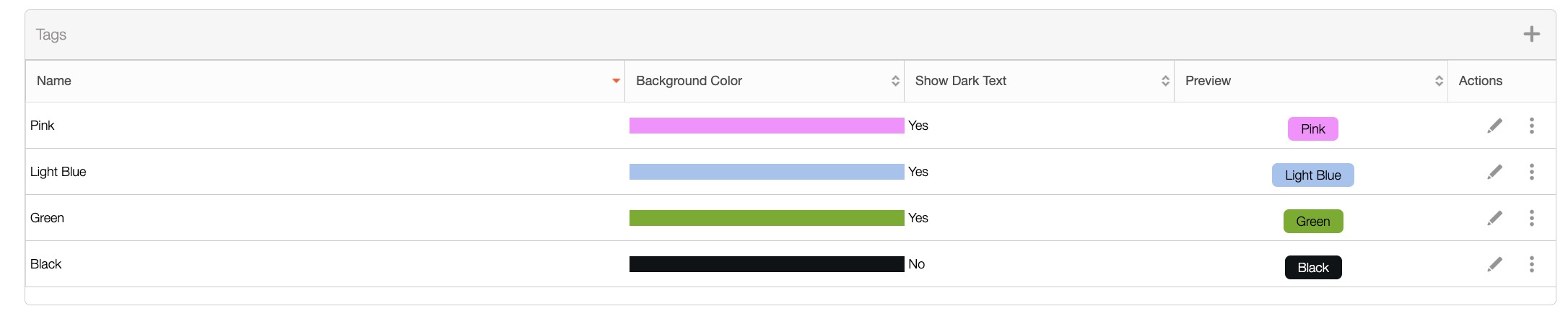Edit the Light Blue tag pencil icon
This screenshot has width=1568, height=319.
[x=1494, y=172]
